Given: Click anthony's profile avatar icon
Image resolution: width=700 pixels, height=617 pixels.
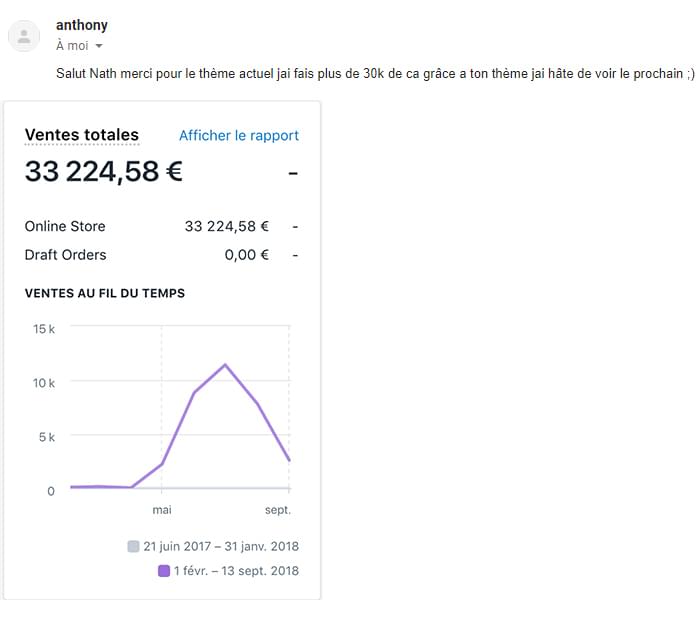Looking at the screenshot, I should coord(24,36).
